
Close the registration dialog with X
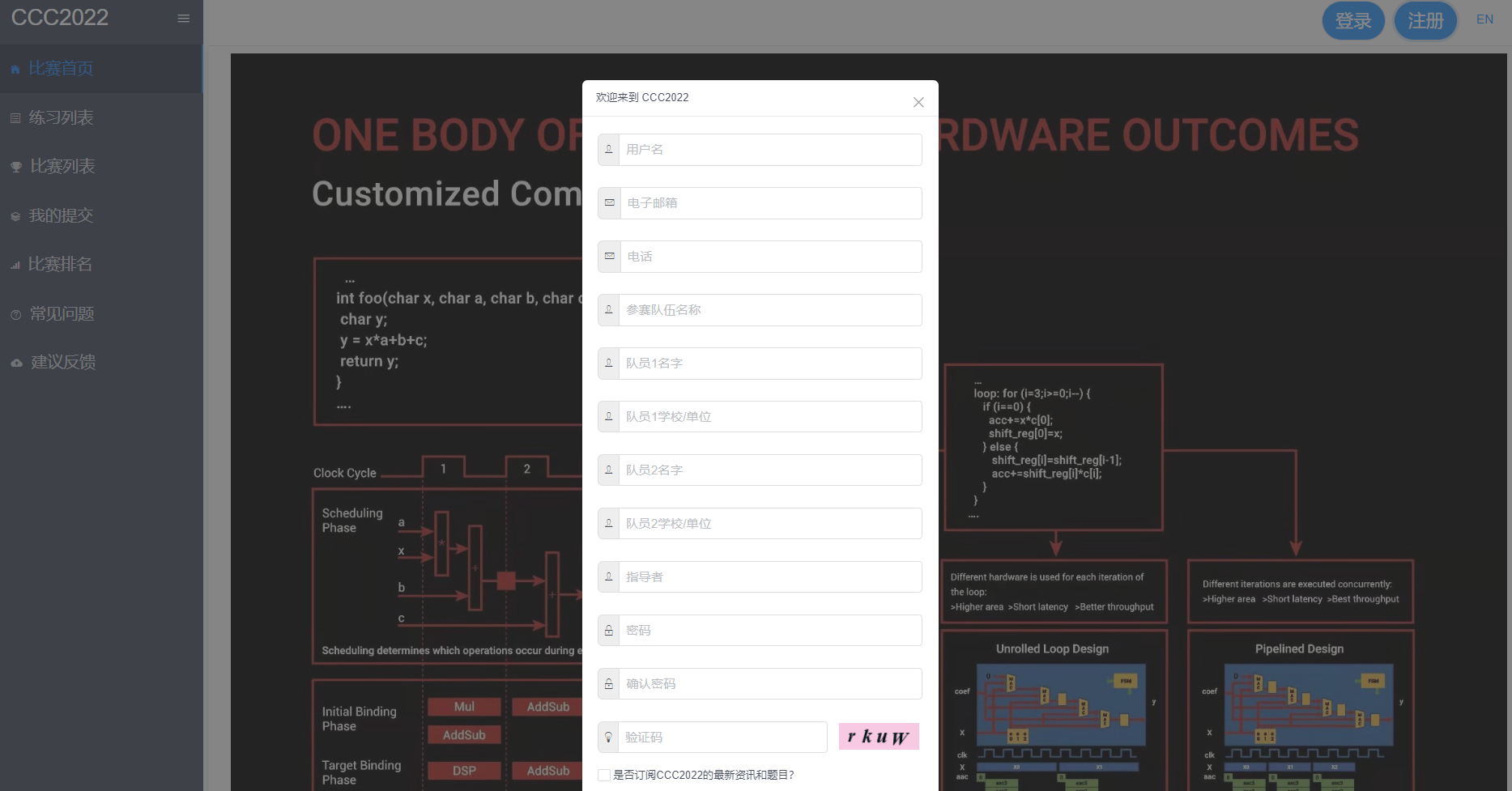pyautogui.click(x=918, y=102)
